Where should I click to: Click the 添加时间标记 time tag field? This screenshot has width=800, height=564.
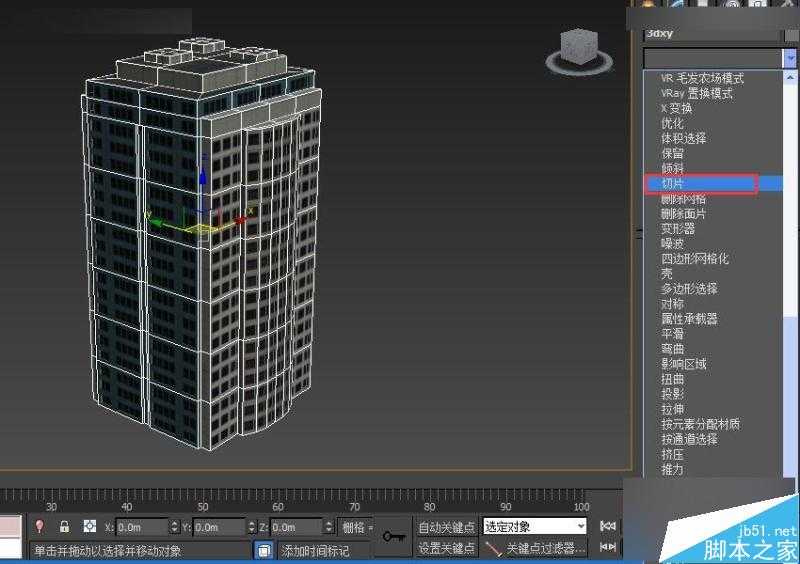(325, 551)
